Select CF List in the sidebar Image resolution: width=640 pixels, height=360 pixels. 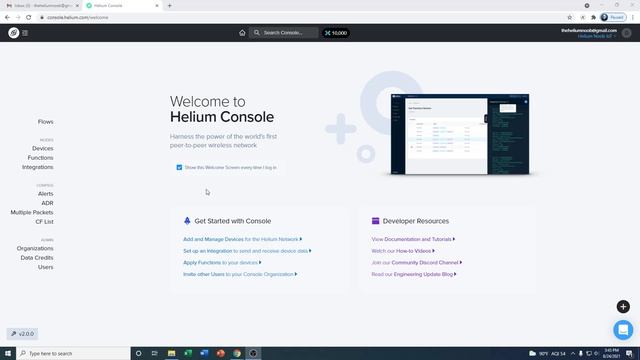pos(44,222)
